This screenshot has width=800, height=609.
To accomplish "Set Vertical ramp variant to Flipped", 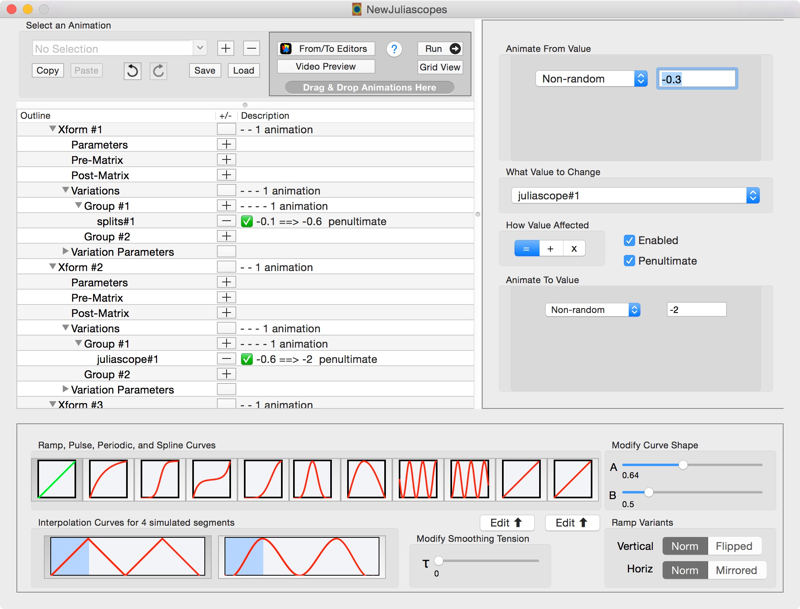I will pyautogui.click(x=734, y=546).
